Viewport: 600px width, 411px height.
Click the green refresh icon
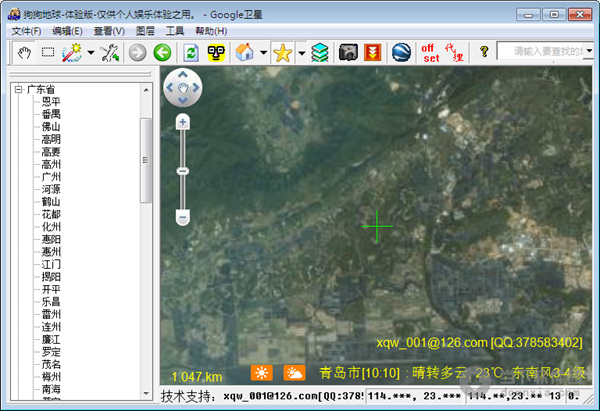[191, 52]
